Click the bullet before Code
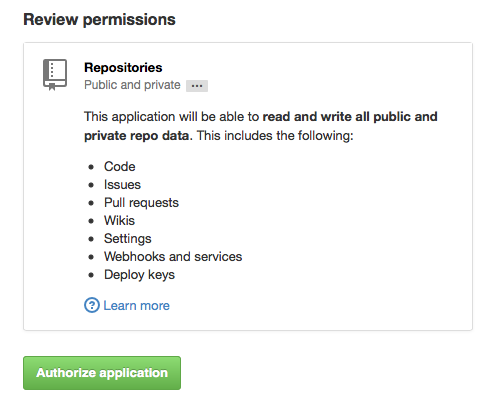The width and height of the screenshot is (493, 404). click(91, 167)
